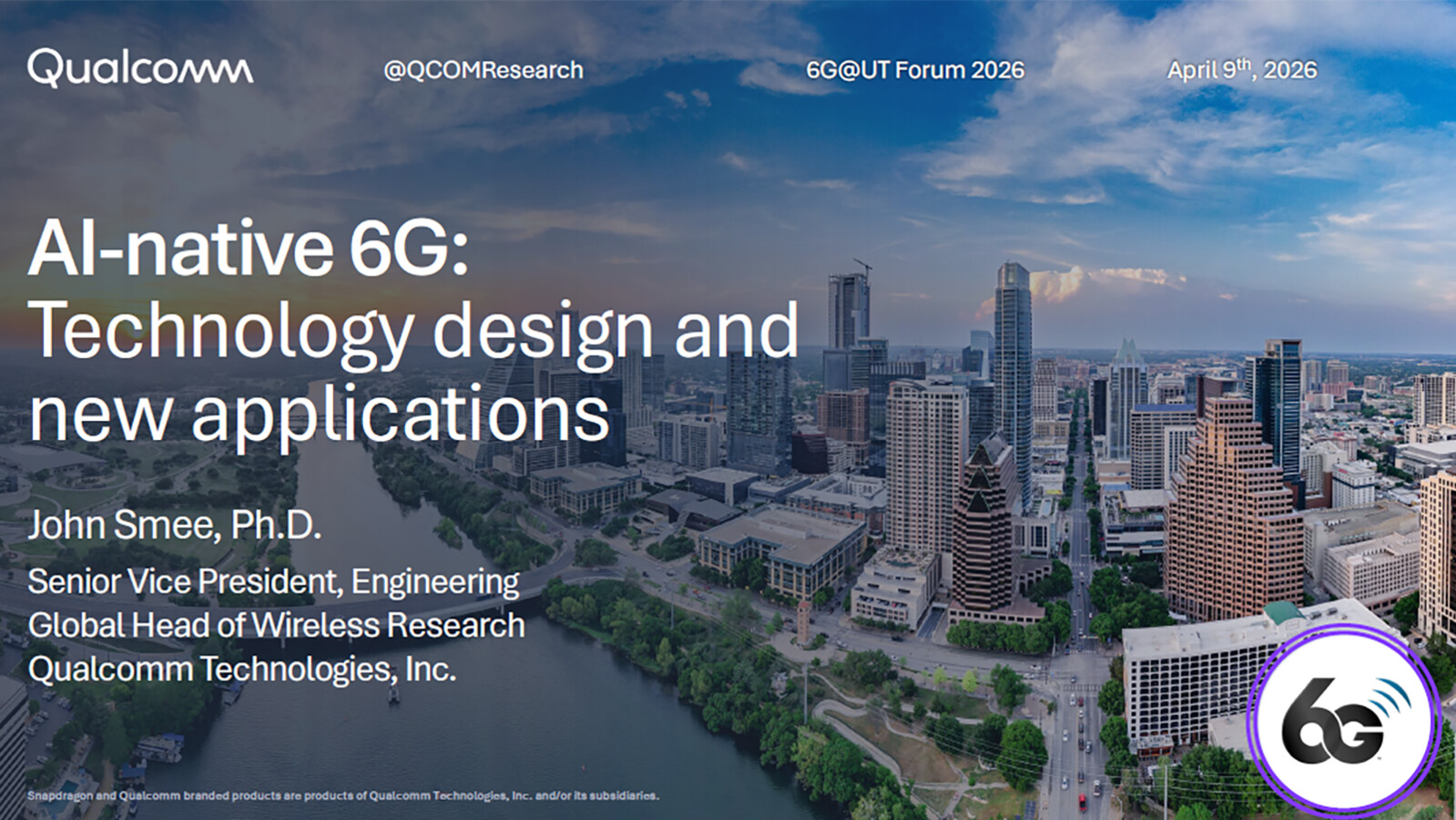Click the Snapdragon disclaimer footnote text

(x=342, y=795)
